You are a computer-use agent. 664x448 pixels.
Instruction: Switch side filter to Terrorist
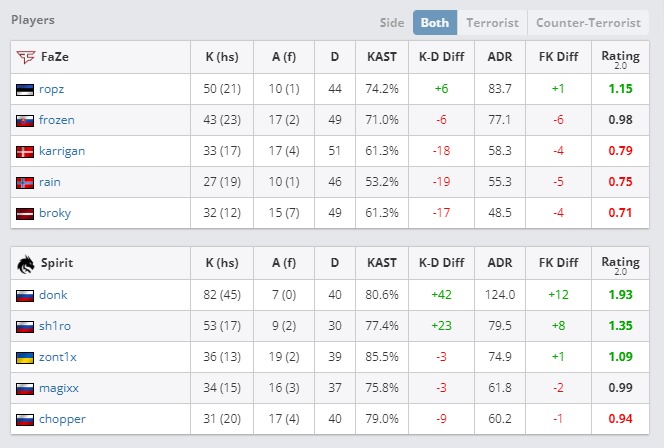click(x=491, y=22)
